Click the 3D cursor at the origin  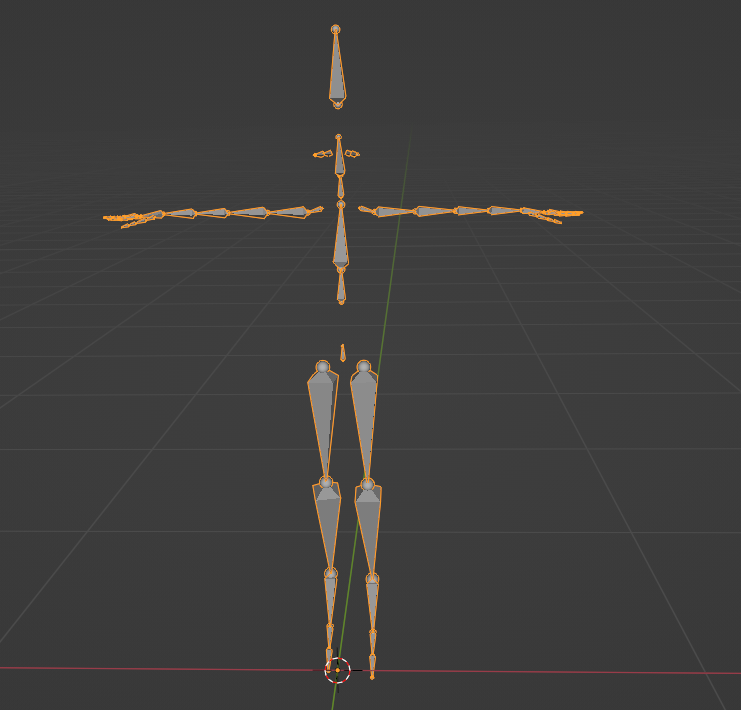tap(338, 670)
